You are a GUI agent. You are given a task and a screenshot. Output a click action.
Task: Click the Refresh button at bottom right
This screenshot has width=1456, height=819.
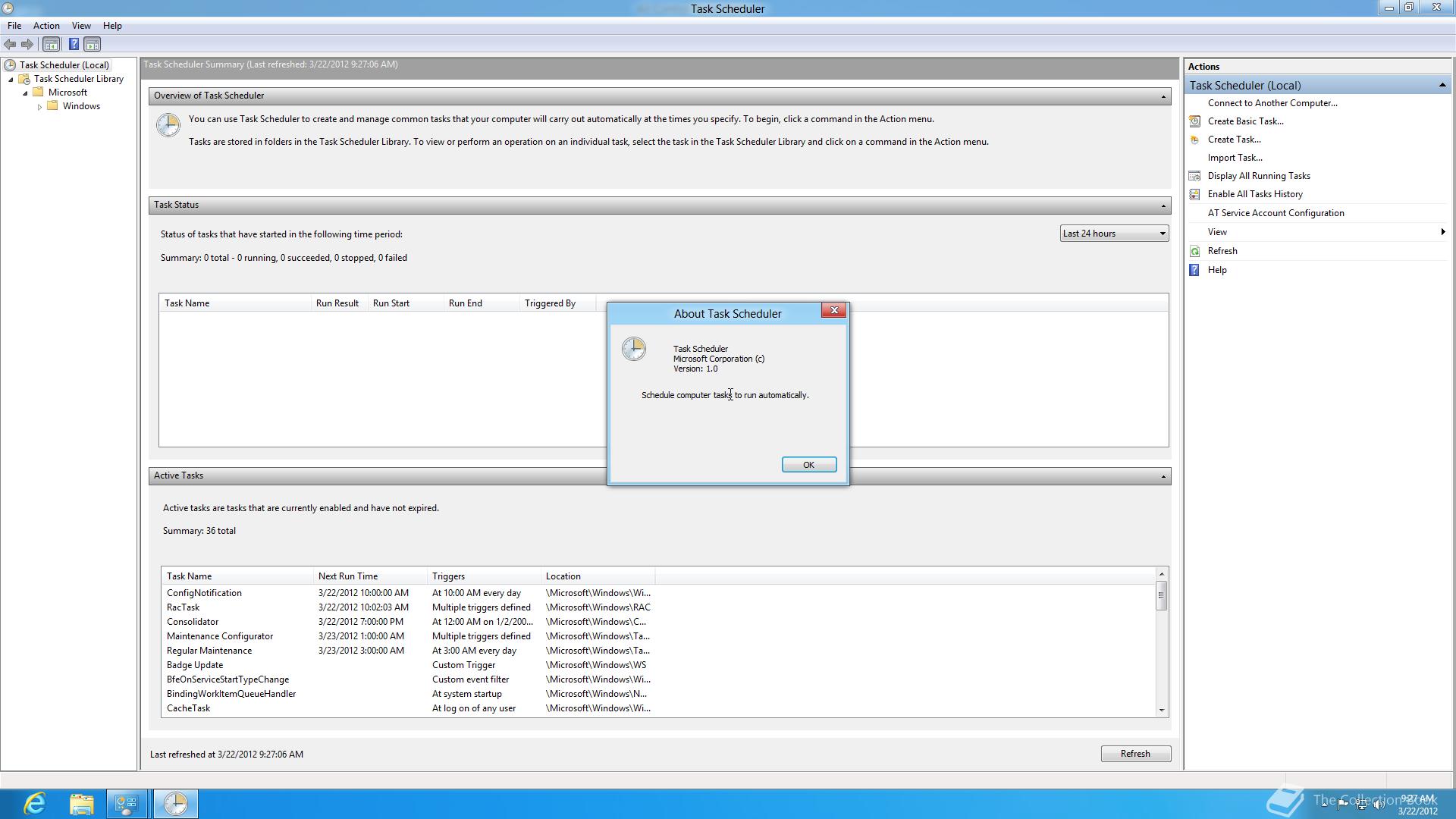[x=1135, y=753]
